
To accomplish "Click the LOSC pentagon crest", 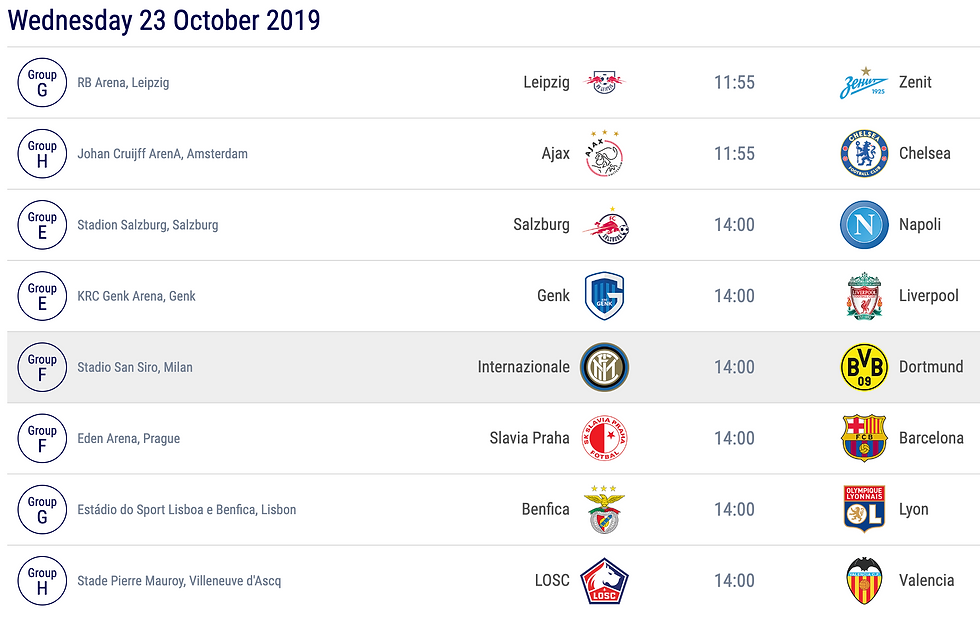I will (604, 580).
